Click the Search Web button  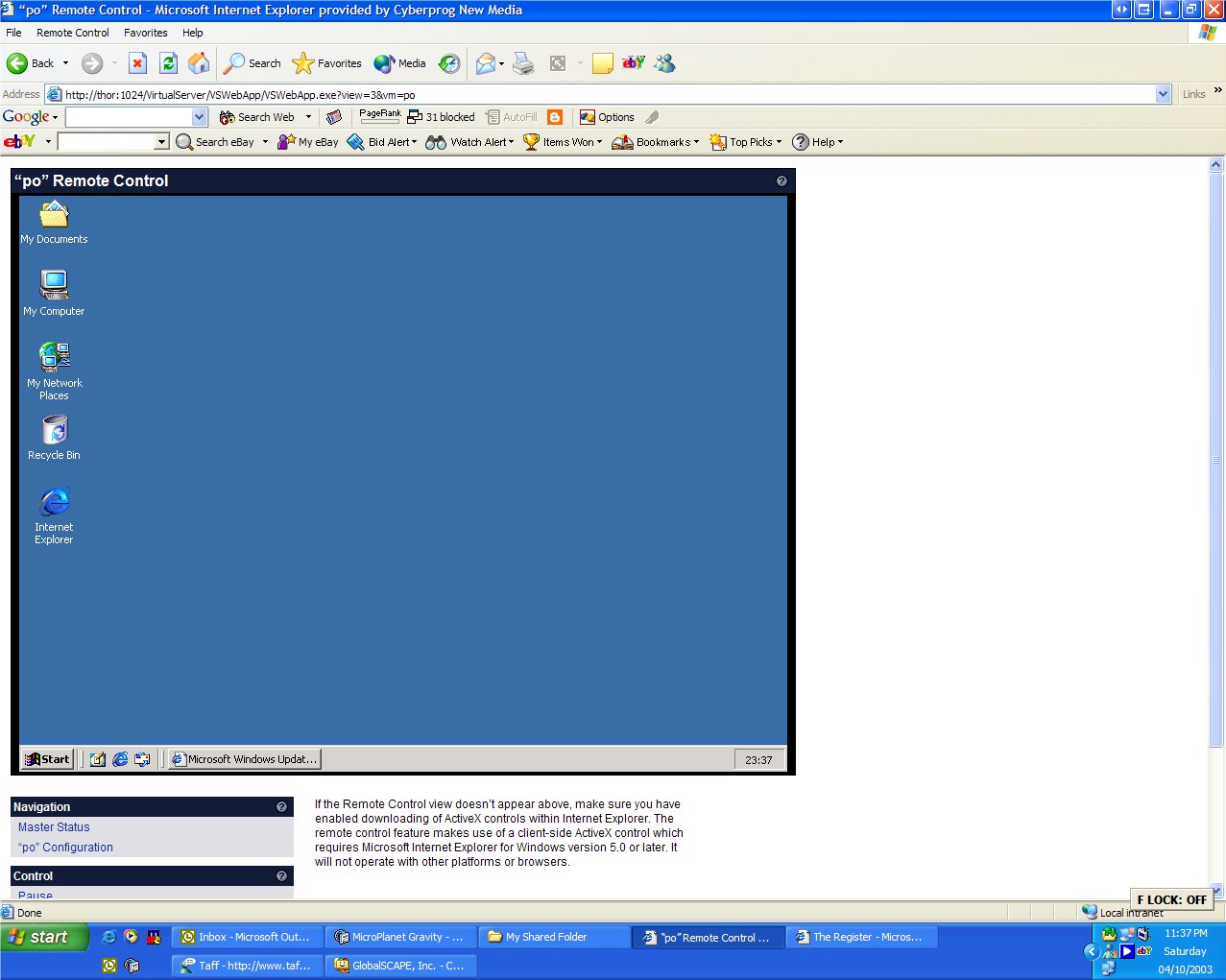257,117
